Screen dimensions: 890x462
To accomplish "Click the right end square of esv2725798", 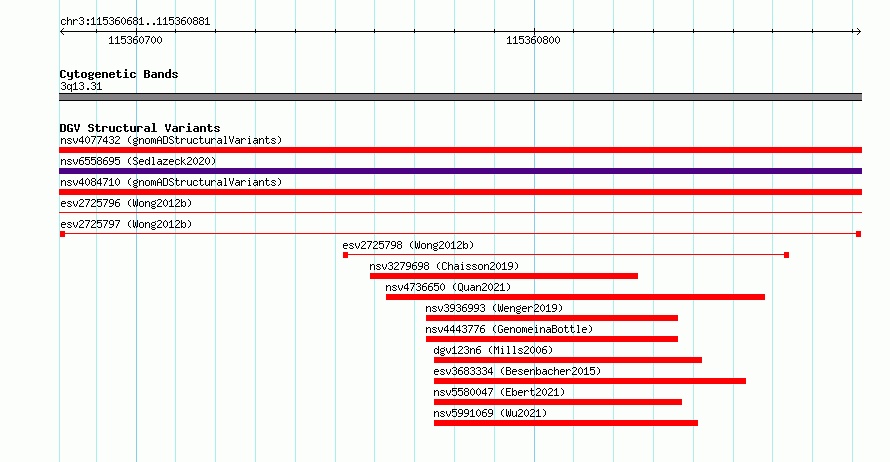I will tap(786, 255).
